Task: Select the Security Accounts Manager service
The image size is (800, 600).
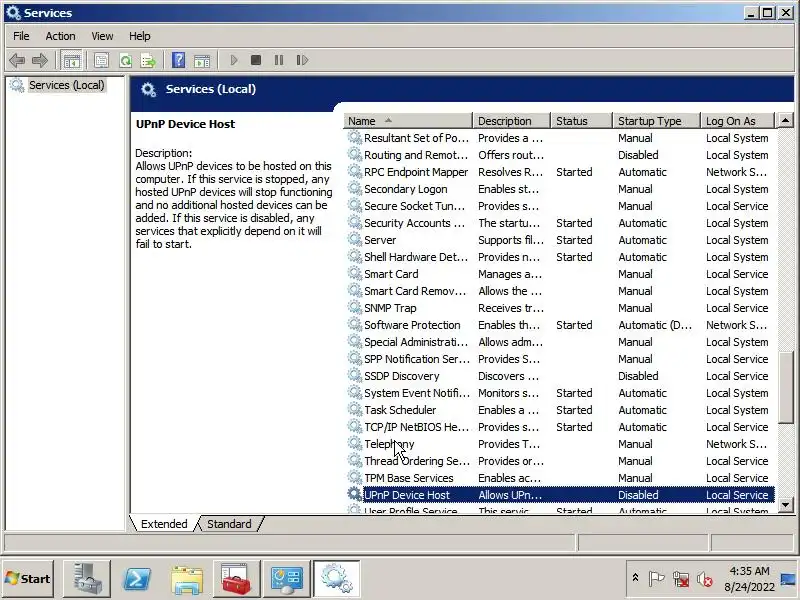Action: click(x=559, y=223)
